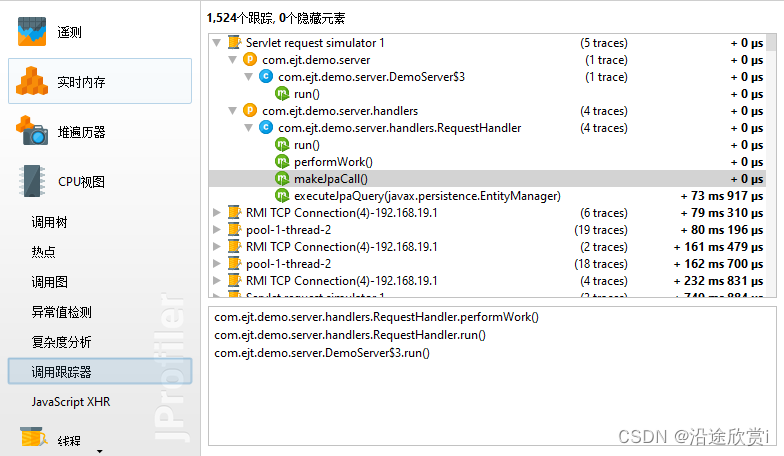This screenshot has width=784, height=456.
Task: Expand RMI TCP Connection node with 4 traces
Action: (216, 280)
